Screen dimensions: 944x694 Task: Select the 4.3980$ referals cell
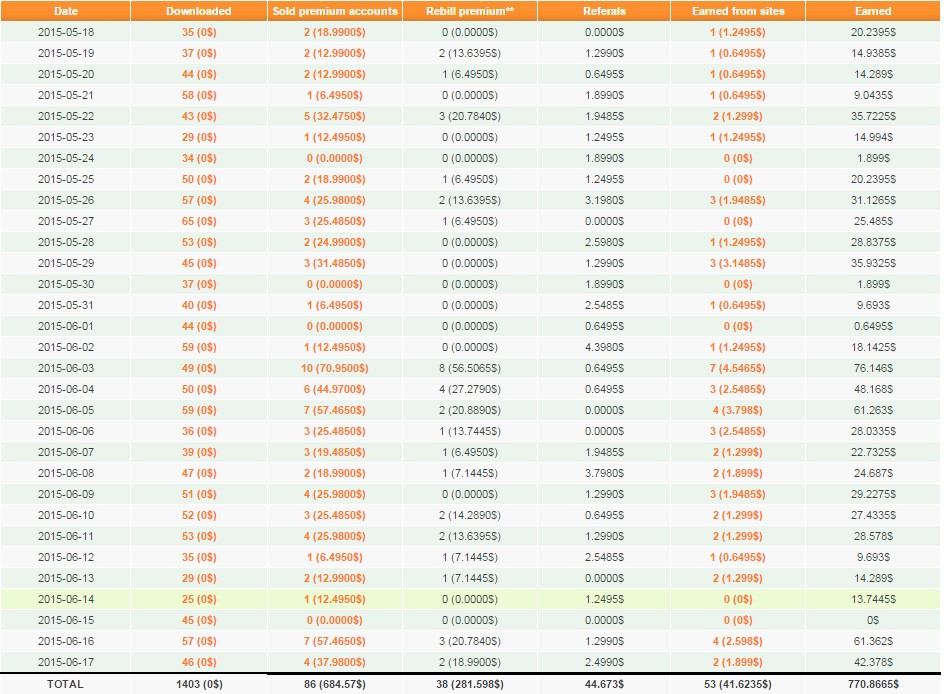click(604, 347)
